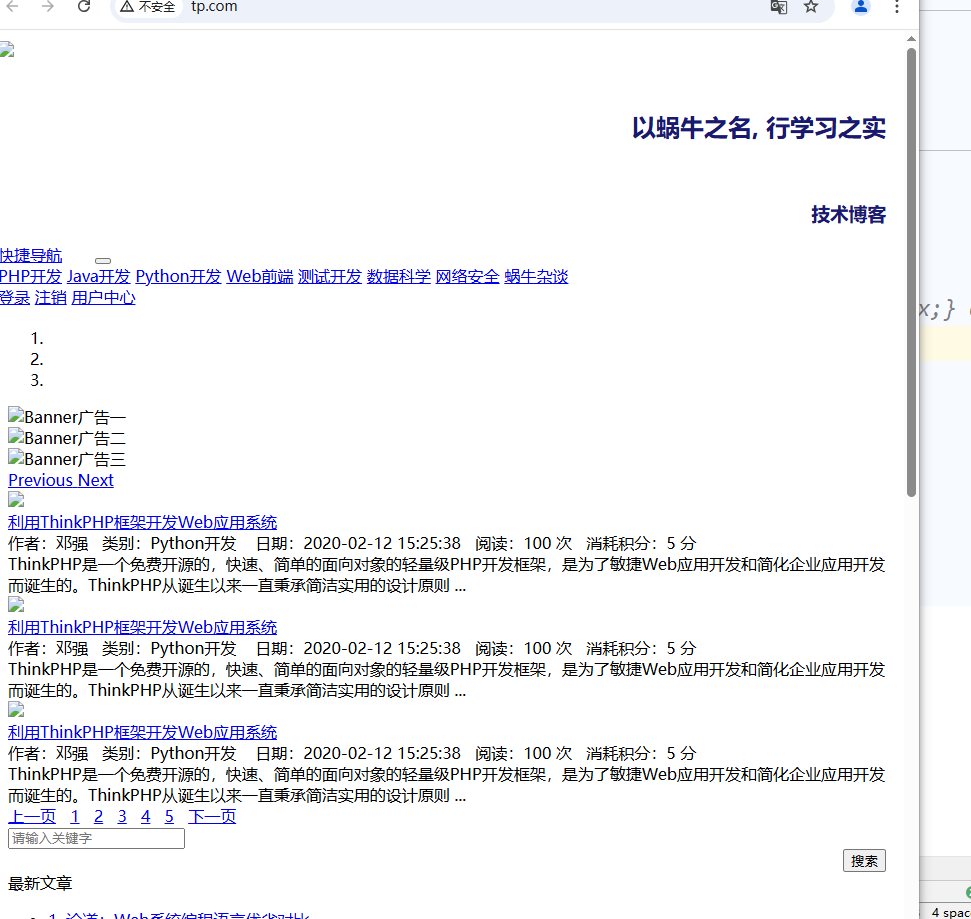Go to pagination page 3
The image size is (971, 919).
click(122, 817)
